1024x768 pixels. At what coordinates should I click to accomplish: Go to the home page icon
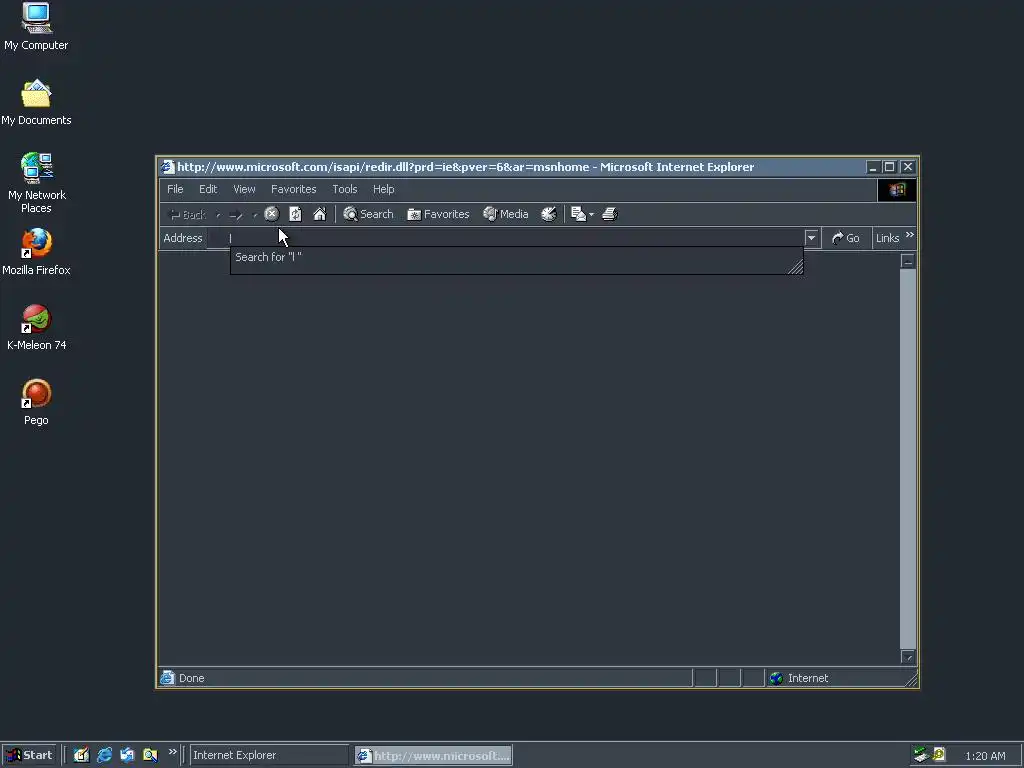click(319, 214)
